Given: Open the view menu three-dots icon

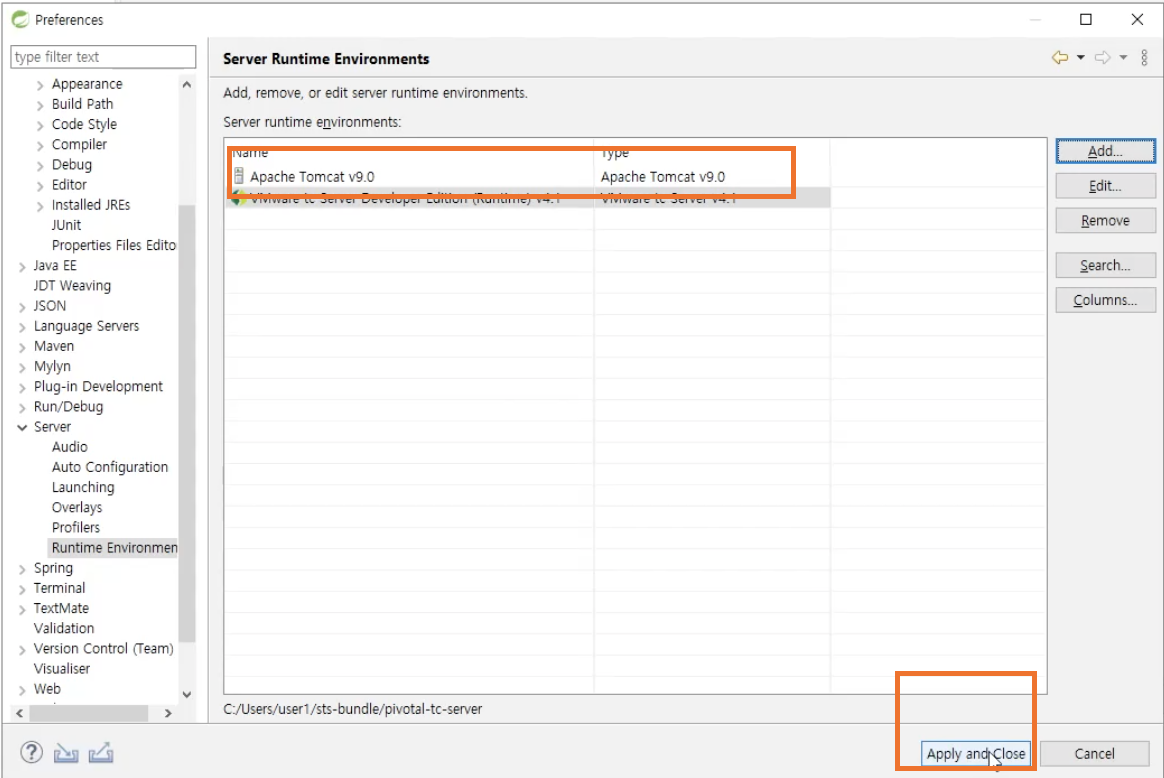Looking at the screenshot, I should [x=1144, y=58].
